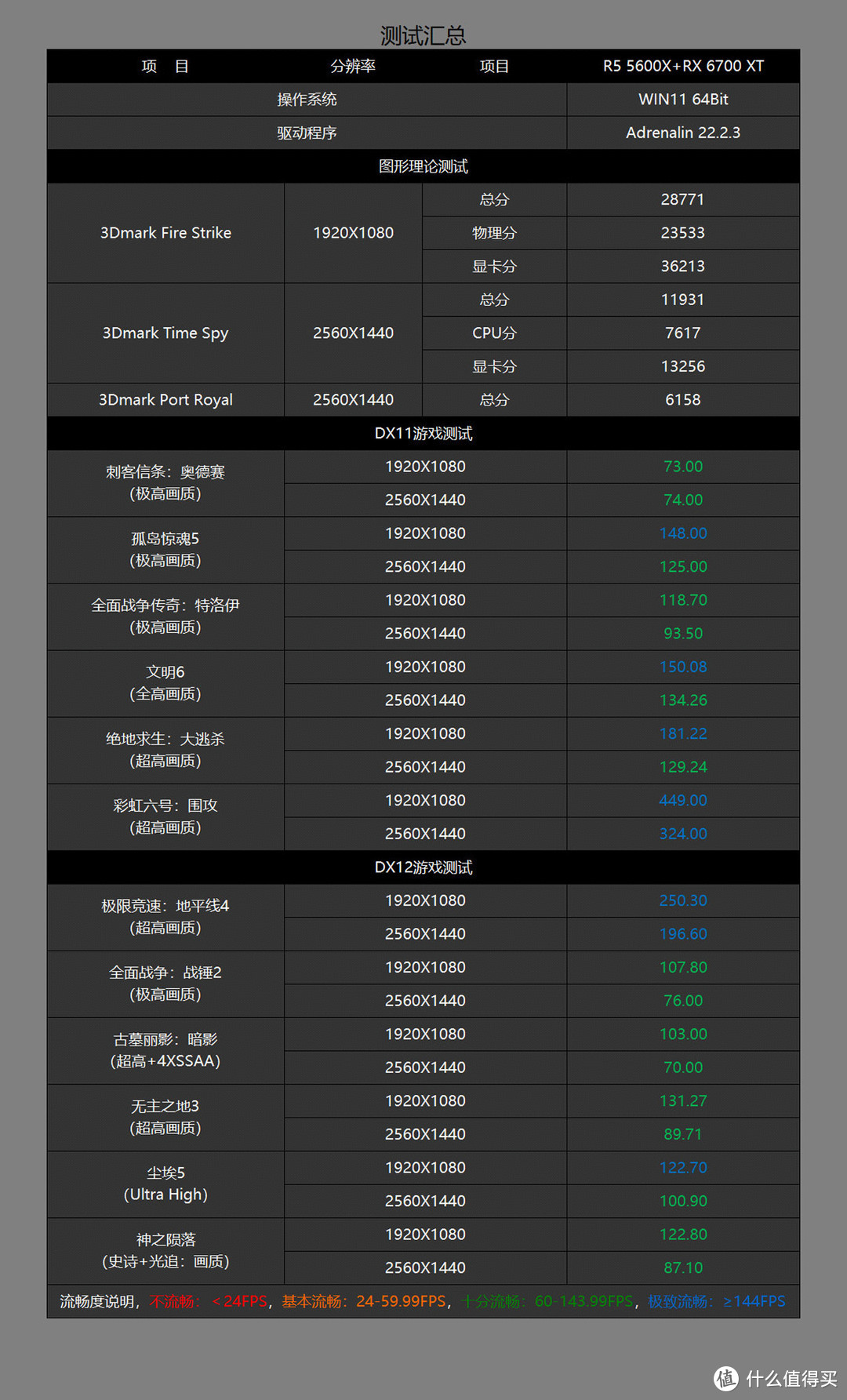
Task: Select the R5 5600X+RX 6700 XT header cell
Action: [x=683, y=67]
